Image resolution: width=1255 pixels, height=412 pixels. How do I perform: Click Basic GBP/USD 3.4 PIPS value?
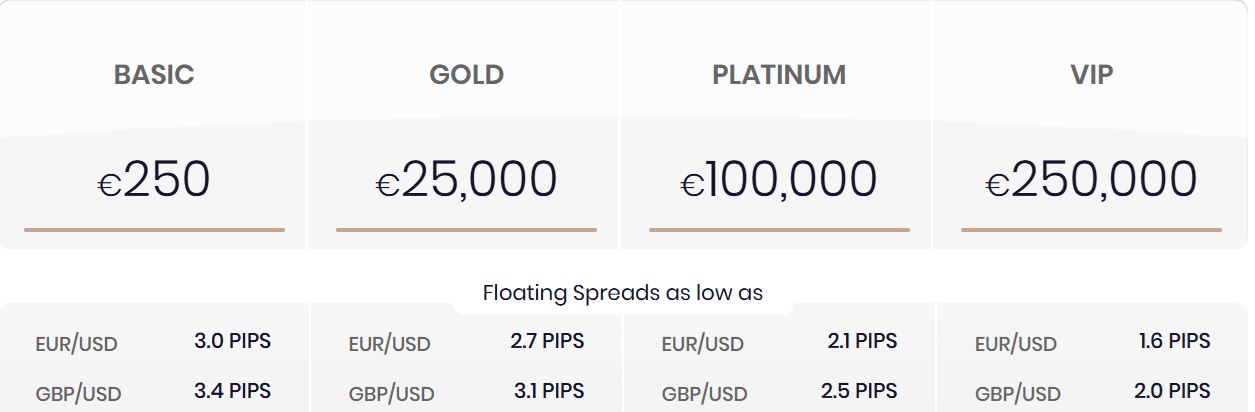click(232, 390)
